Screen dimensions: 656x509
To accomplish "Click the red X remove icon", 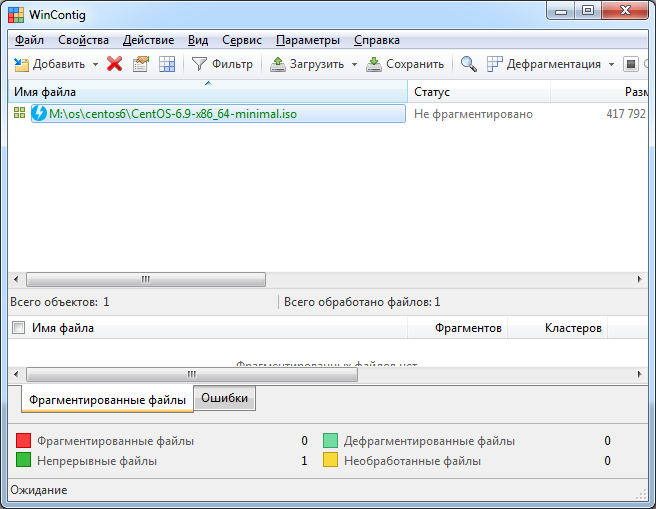I will coord(114,64).
